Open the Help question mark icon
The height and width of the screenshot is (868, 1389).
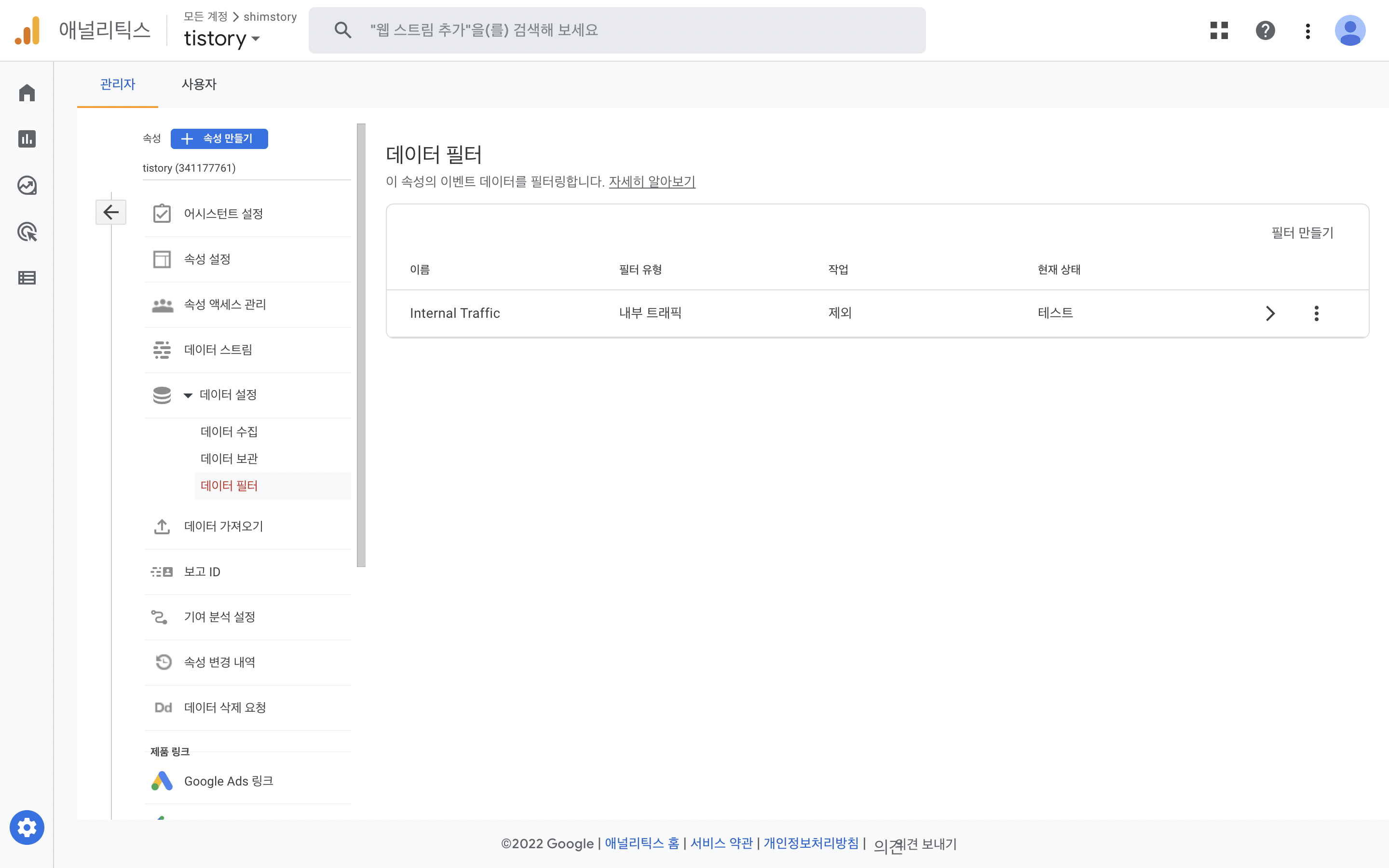pos(1265,30)
